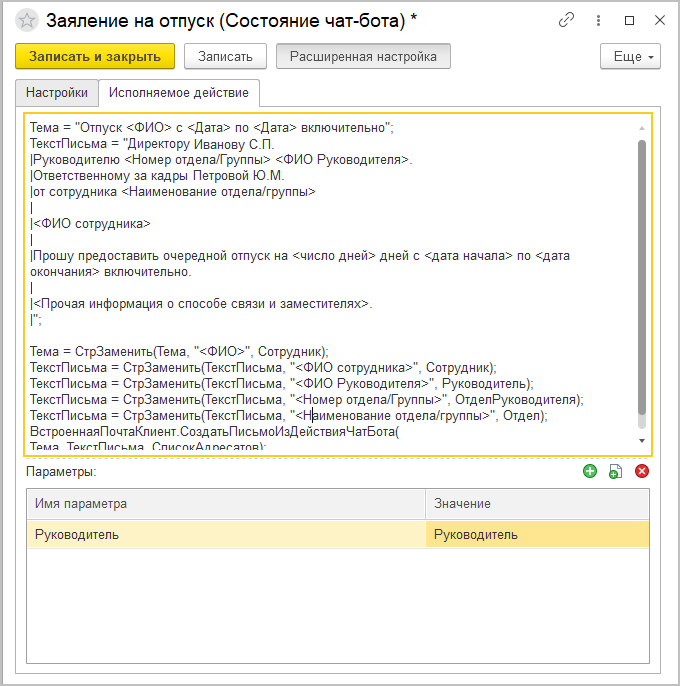
Task: Click the Значение column header
Action: [537, 504]
